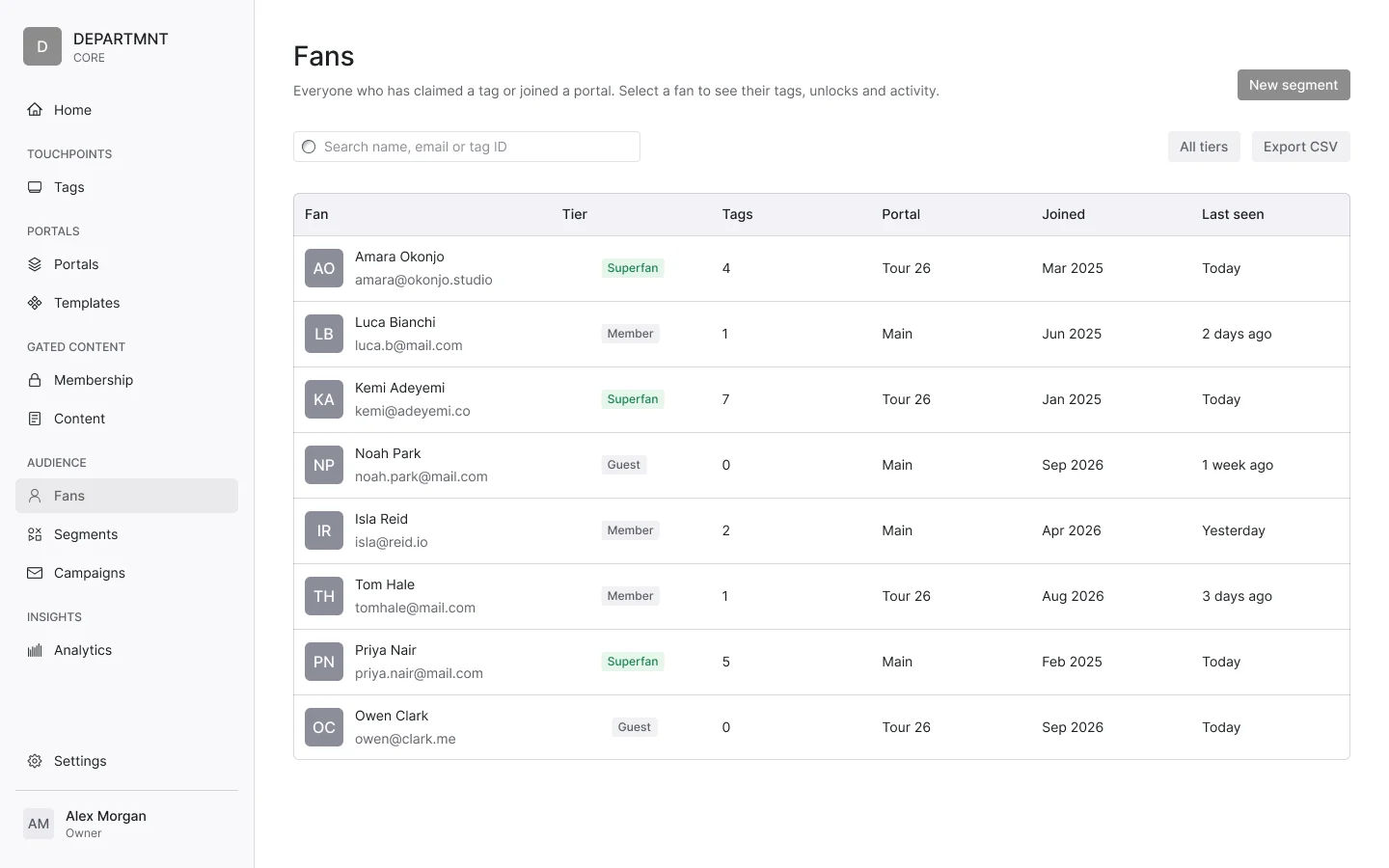Viewport: 1389px width, 868px height.
Task: Open the Analytics page
Action: click(126, 650)
